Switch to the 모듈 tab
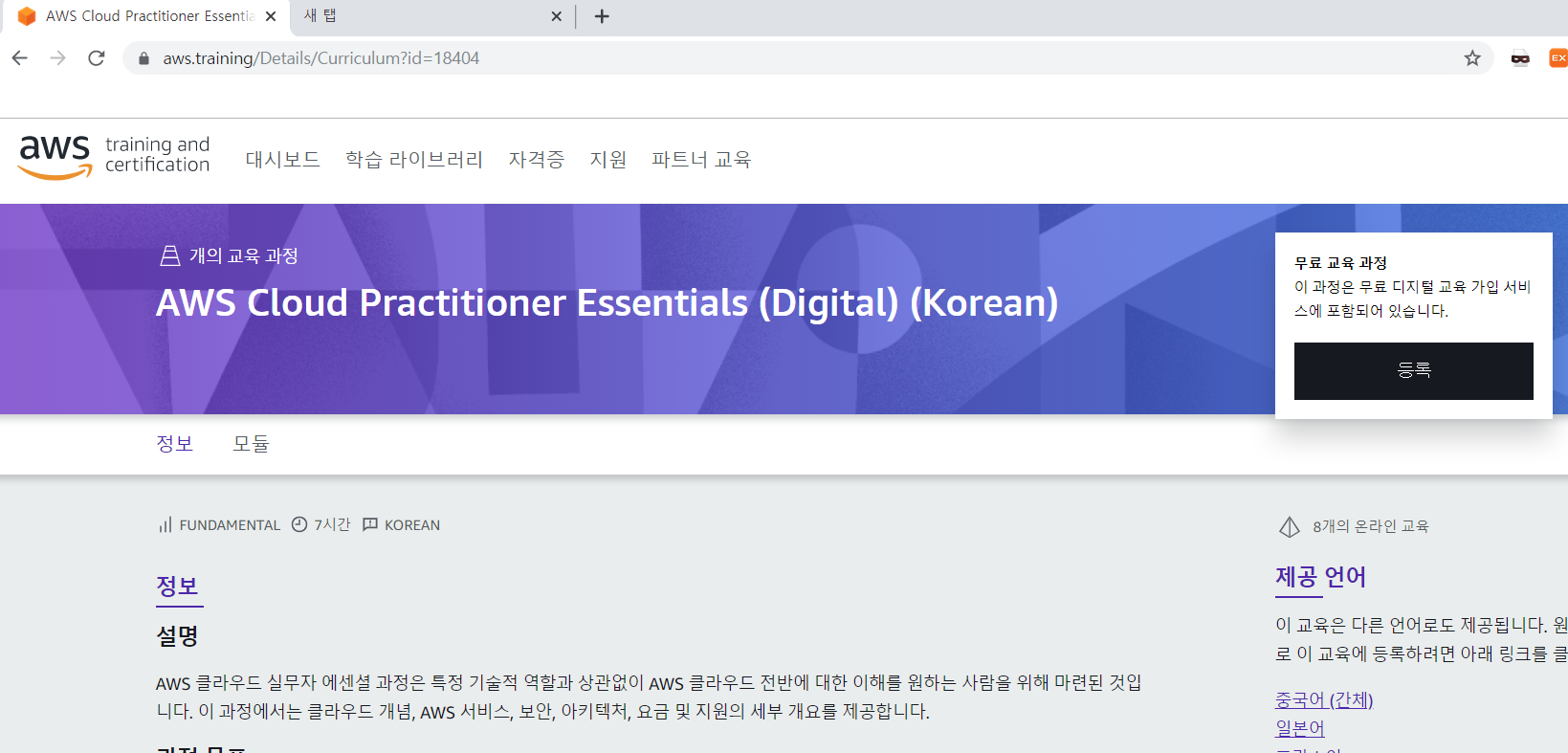1568x753 pixels. pyautogui.click(x=252, y=444)
